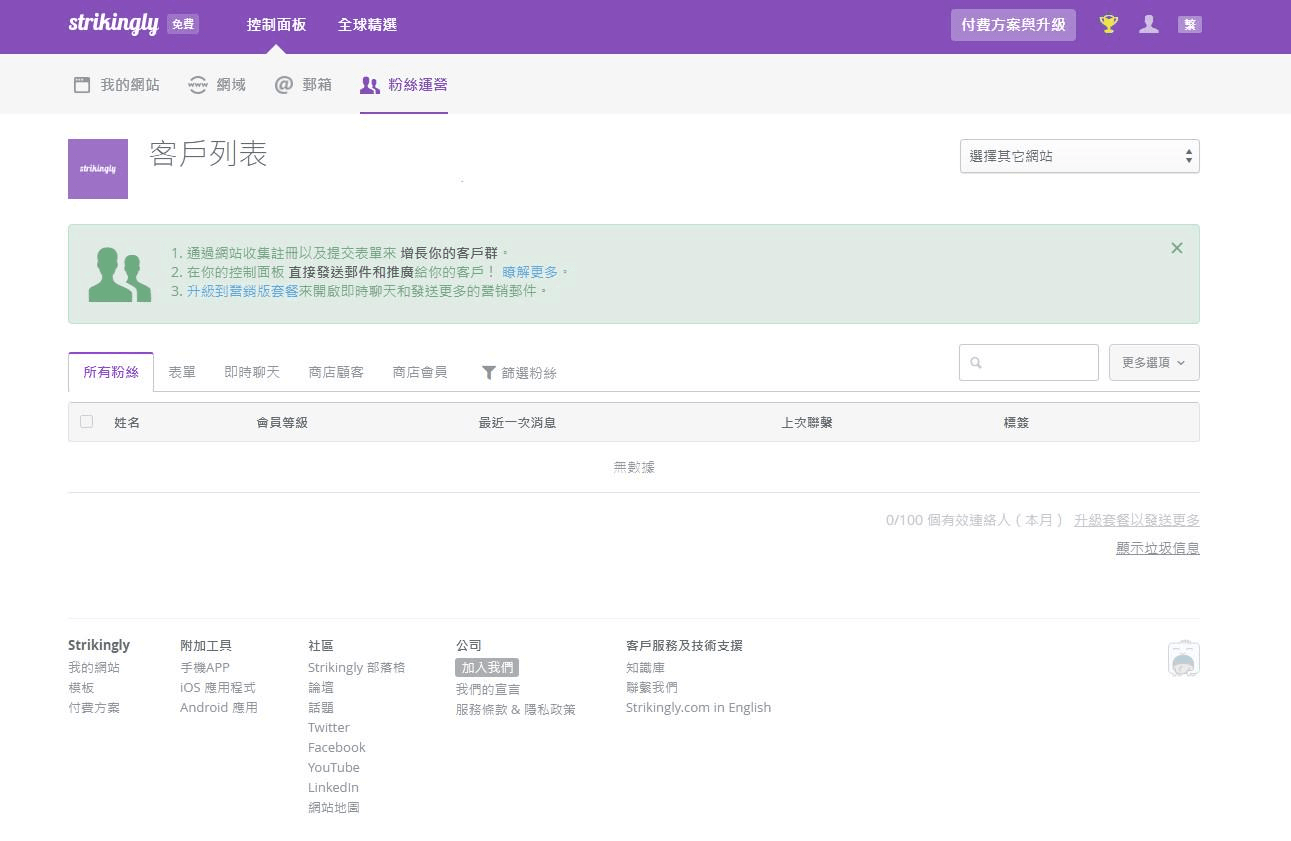Click the 付費方案與升級 button
The height and width of the screenshot is (841, 1291).
[x=1013, y=24]
